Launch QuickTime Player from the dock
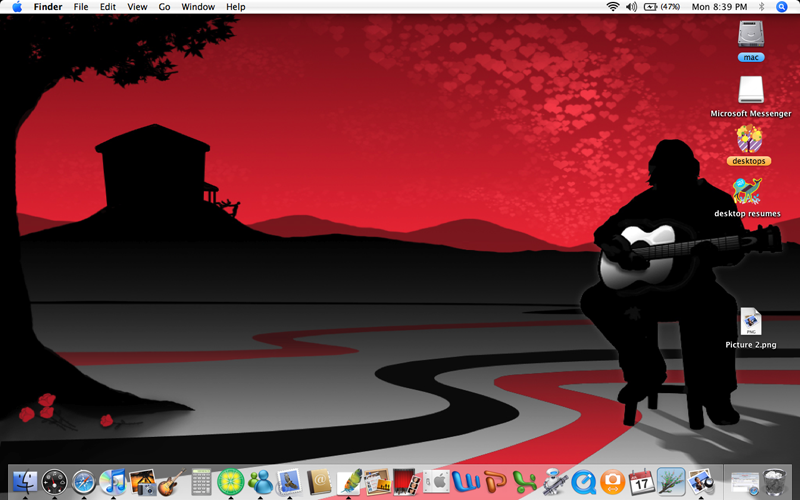The height and width of the screenshot is (500, 800). tap(583, 482)
